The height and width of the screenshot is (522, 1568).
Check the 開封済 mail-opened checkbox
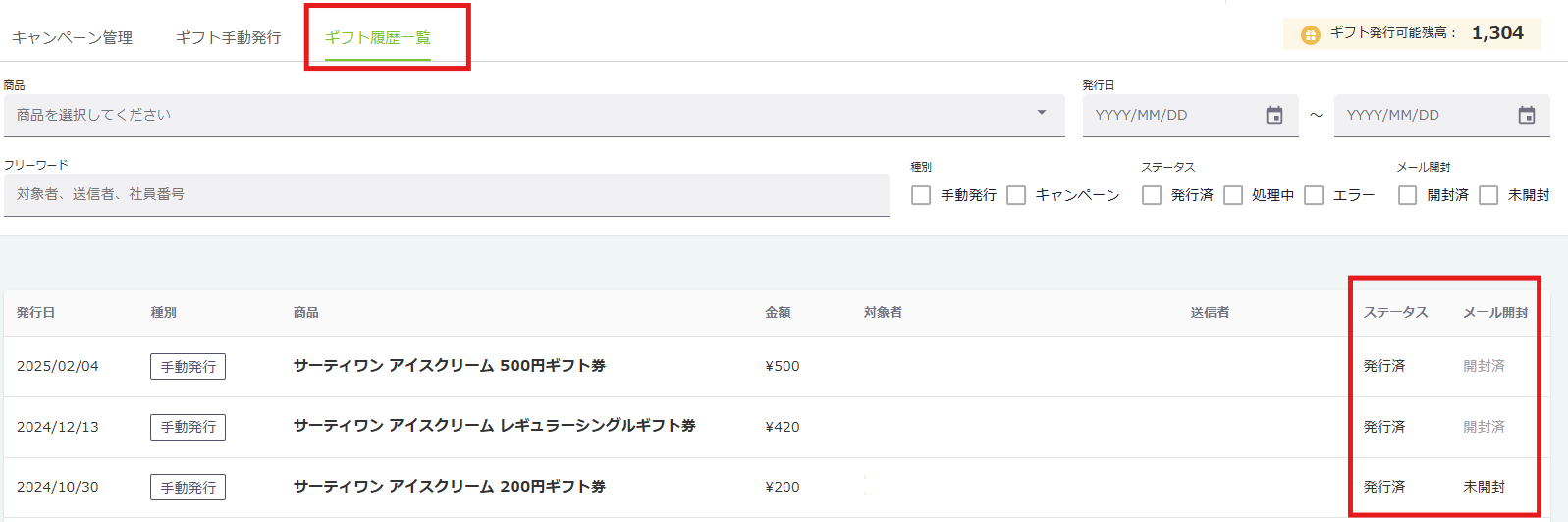click(1407, 195)
